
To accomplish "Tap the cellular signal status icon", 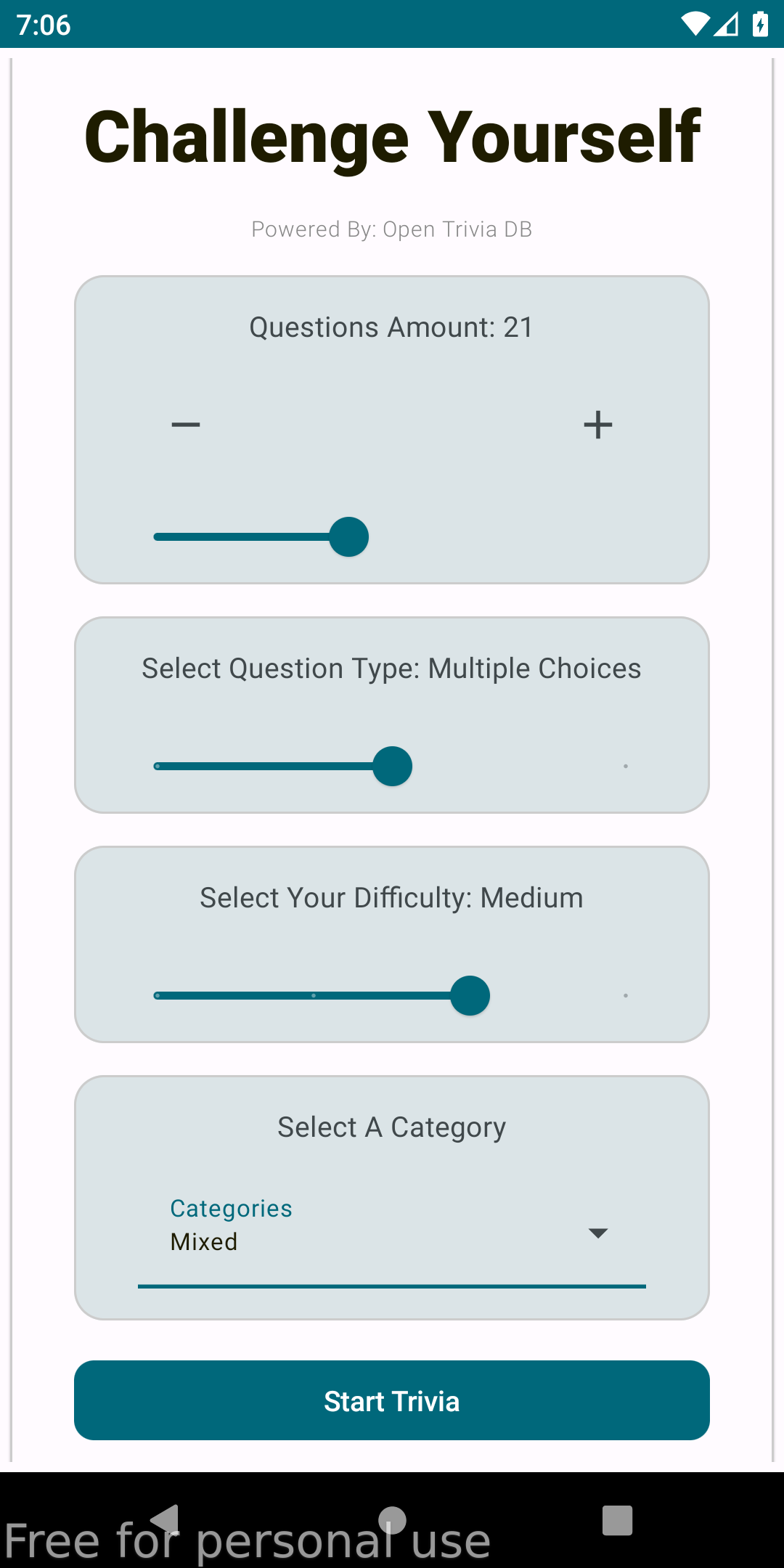I will pyautogui.click(x=727, y=25).
